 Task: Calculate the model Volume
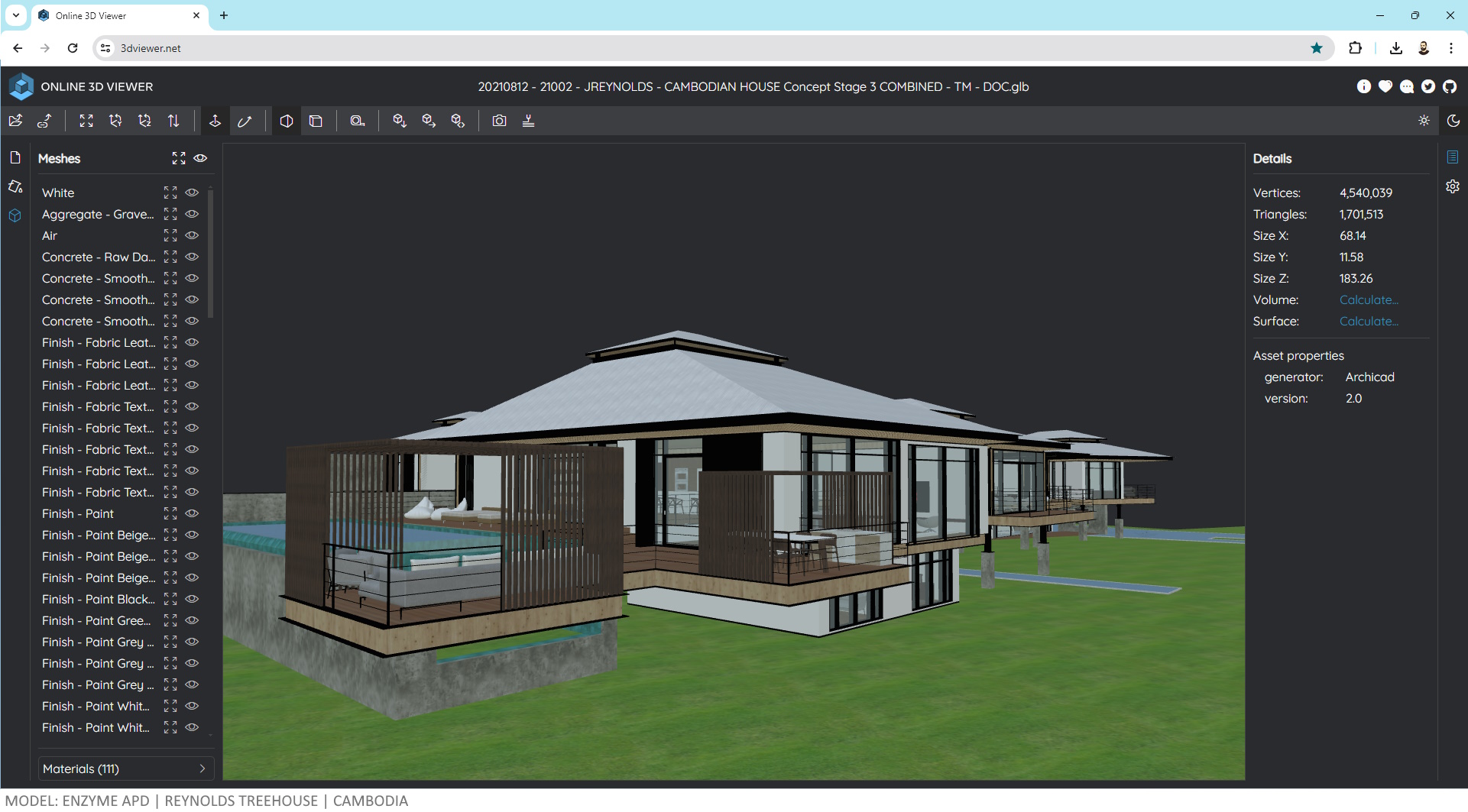click(1368, 300)
